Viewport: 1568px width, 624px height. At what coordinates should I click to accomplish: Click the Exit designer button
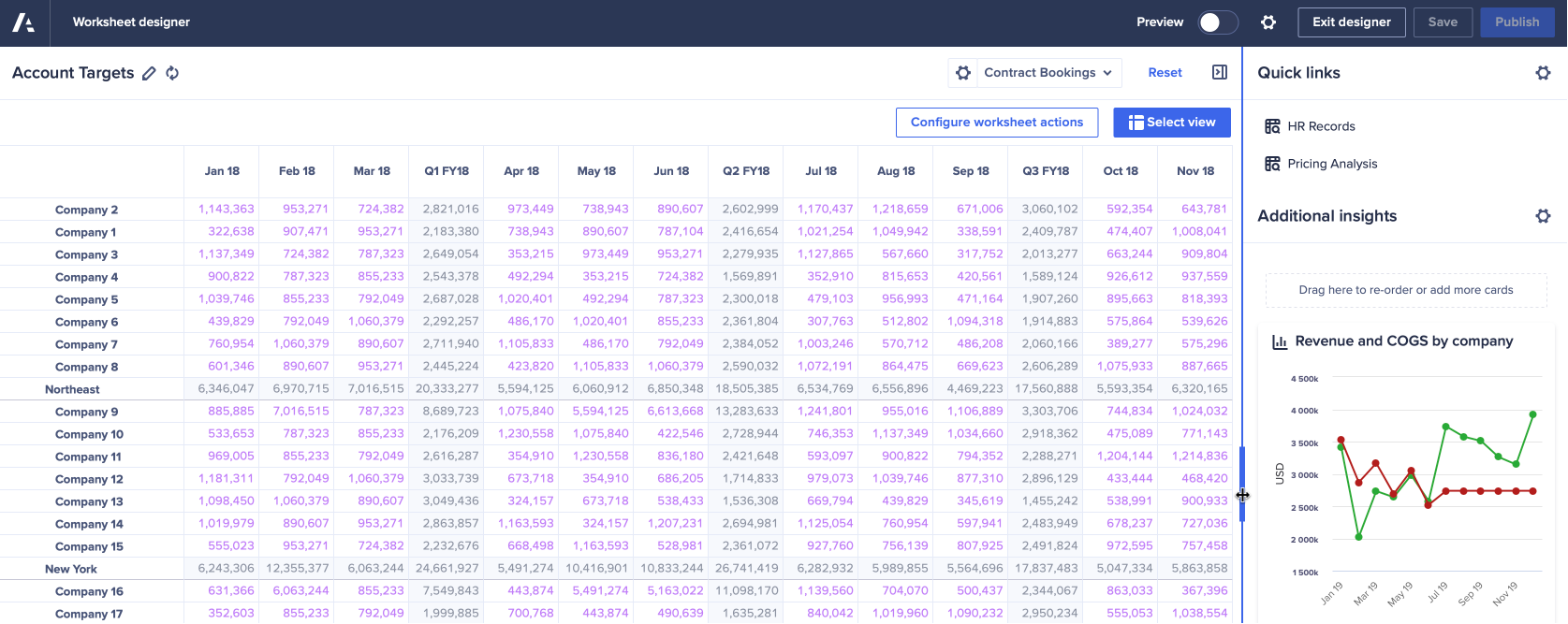(x=1351, y=22)
